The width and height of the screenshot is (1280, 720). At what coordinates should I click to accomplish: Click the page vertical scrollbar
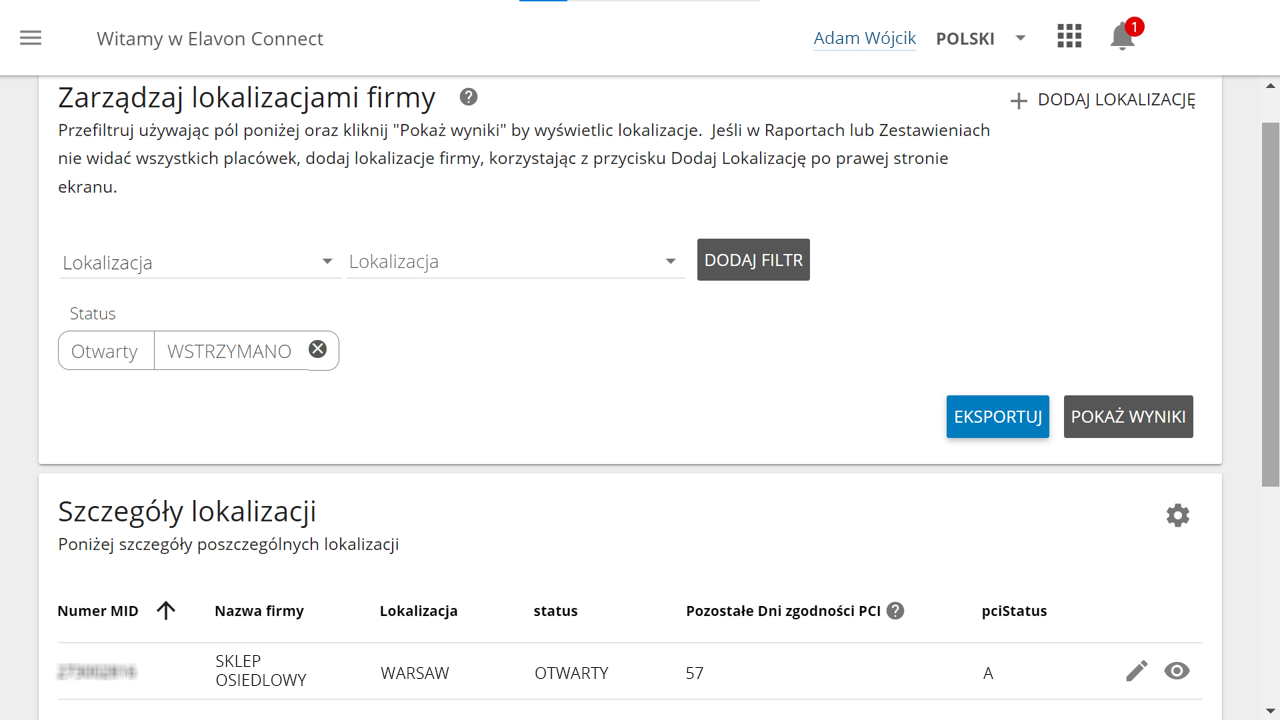1270,300
